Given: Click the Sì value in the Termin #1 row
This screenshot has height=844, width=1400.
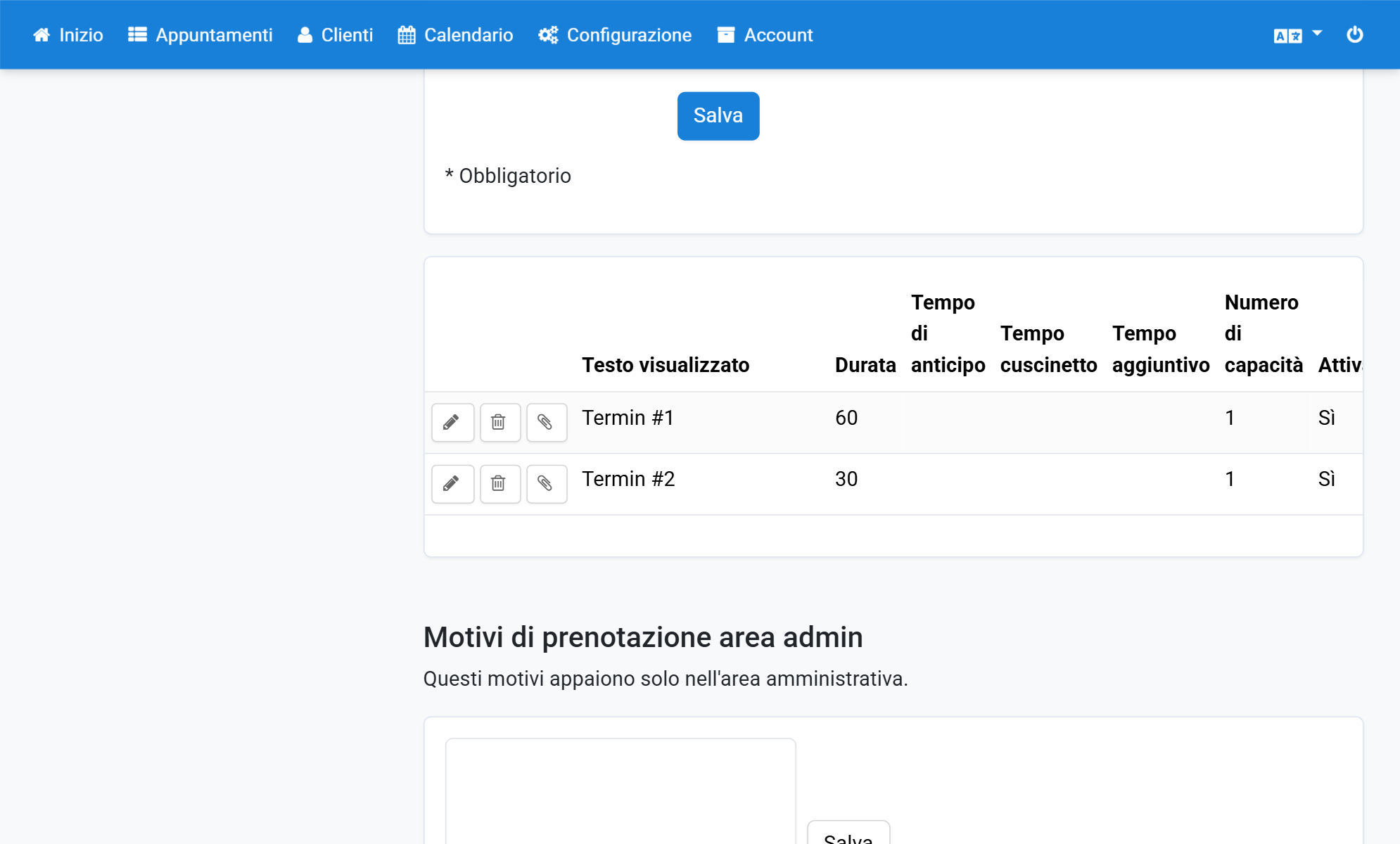Looking at the screenshot, I should pyautogui.click(x=1326, y=418).
